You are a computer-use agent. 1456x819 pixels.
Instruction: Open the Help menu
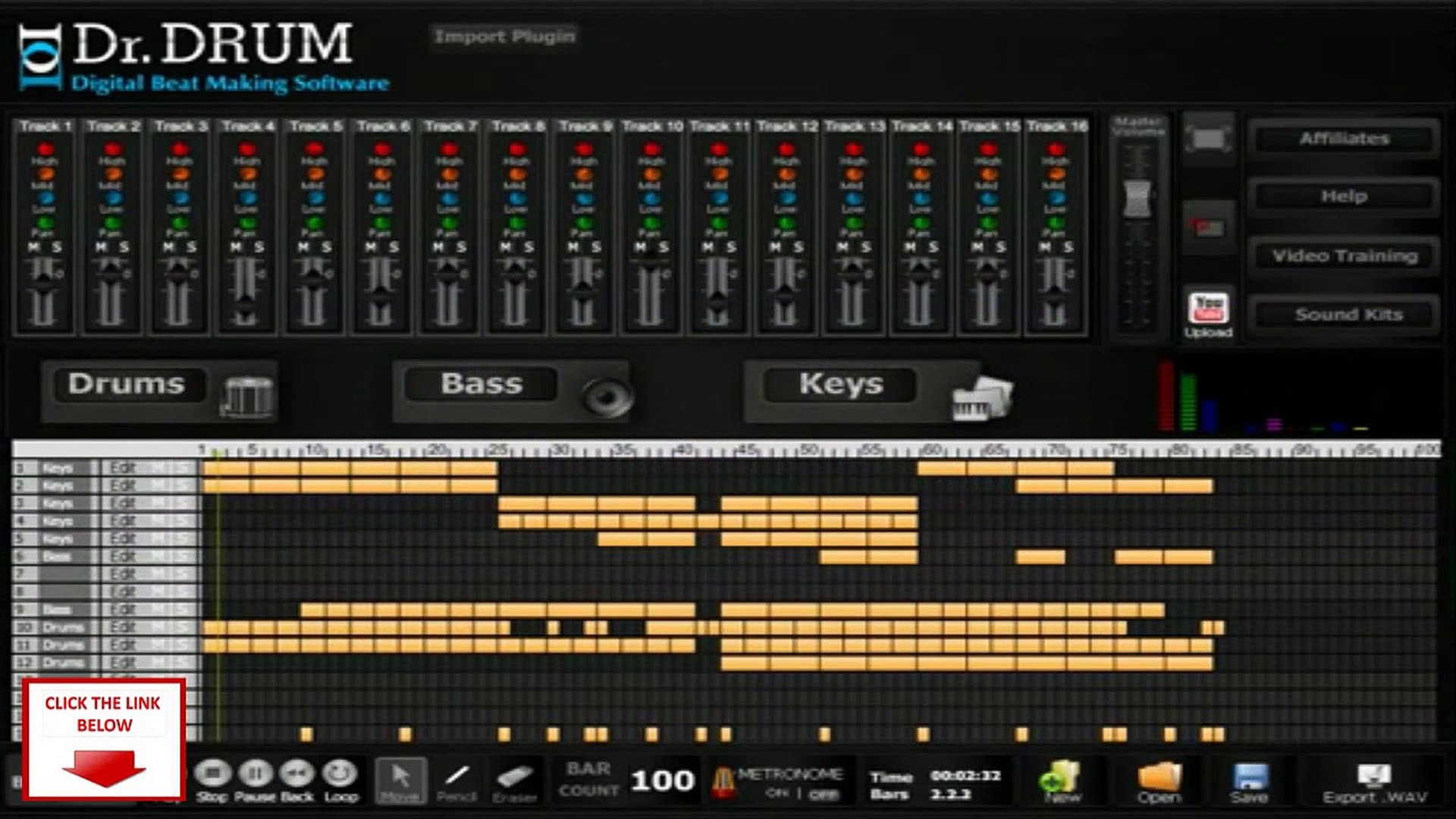[1344, 196]
